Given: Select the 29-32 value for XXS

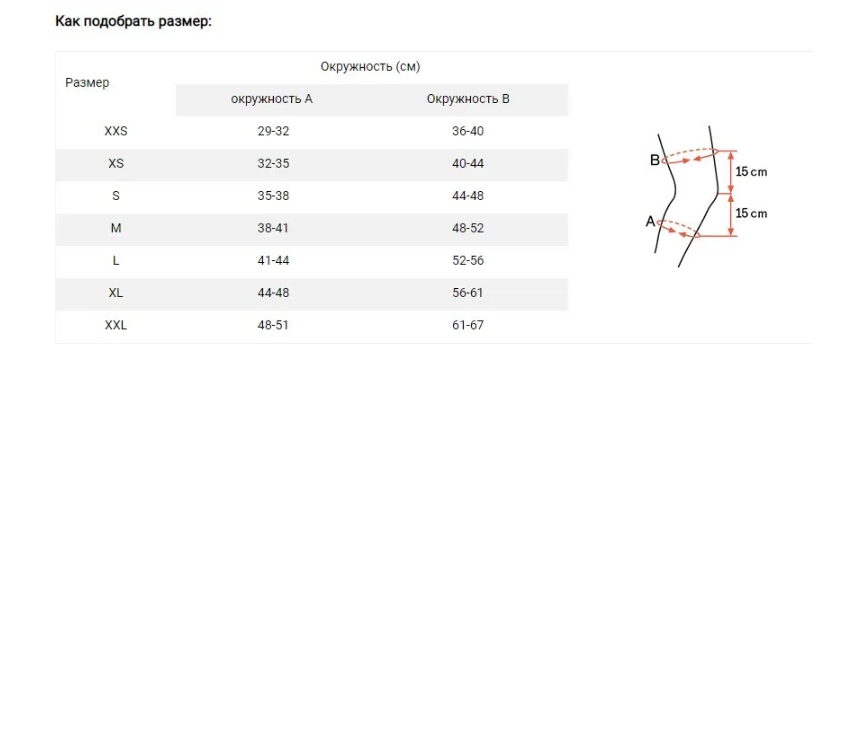Looking at the screenshot, I should 273,131.
